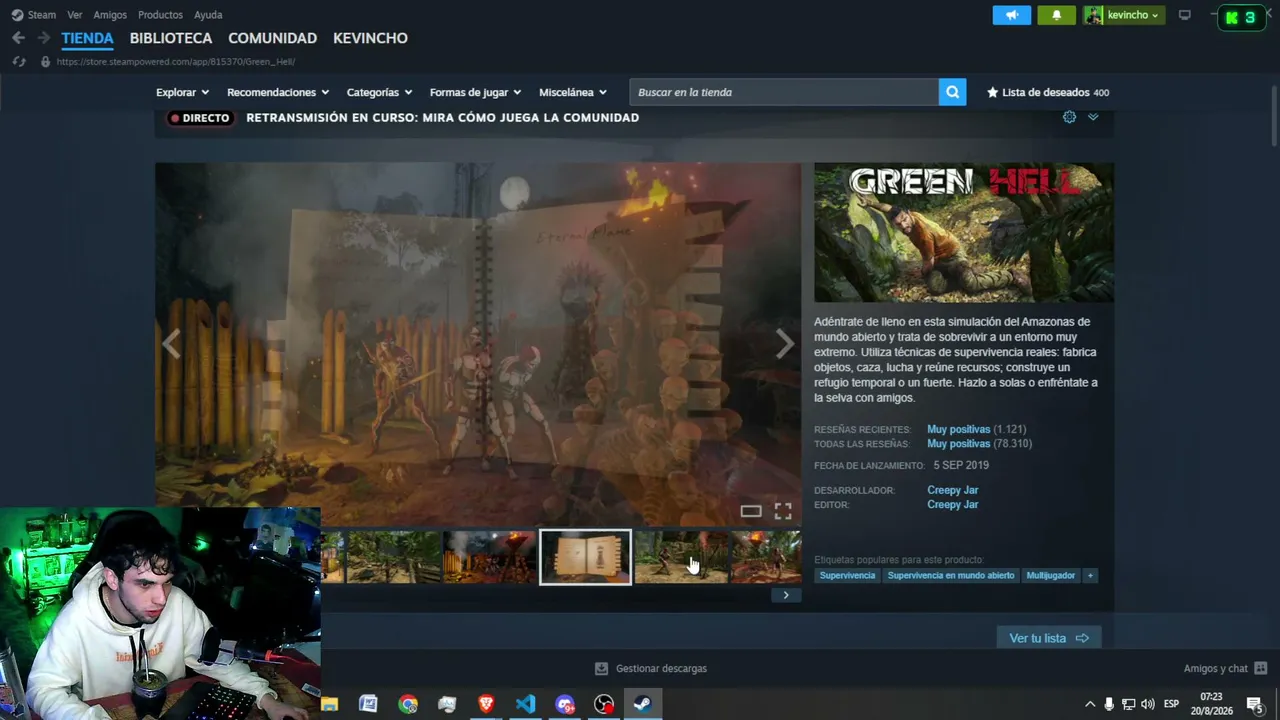
Task: Open the Ayuda menu
Action: (208, 15)
